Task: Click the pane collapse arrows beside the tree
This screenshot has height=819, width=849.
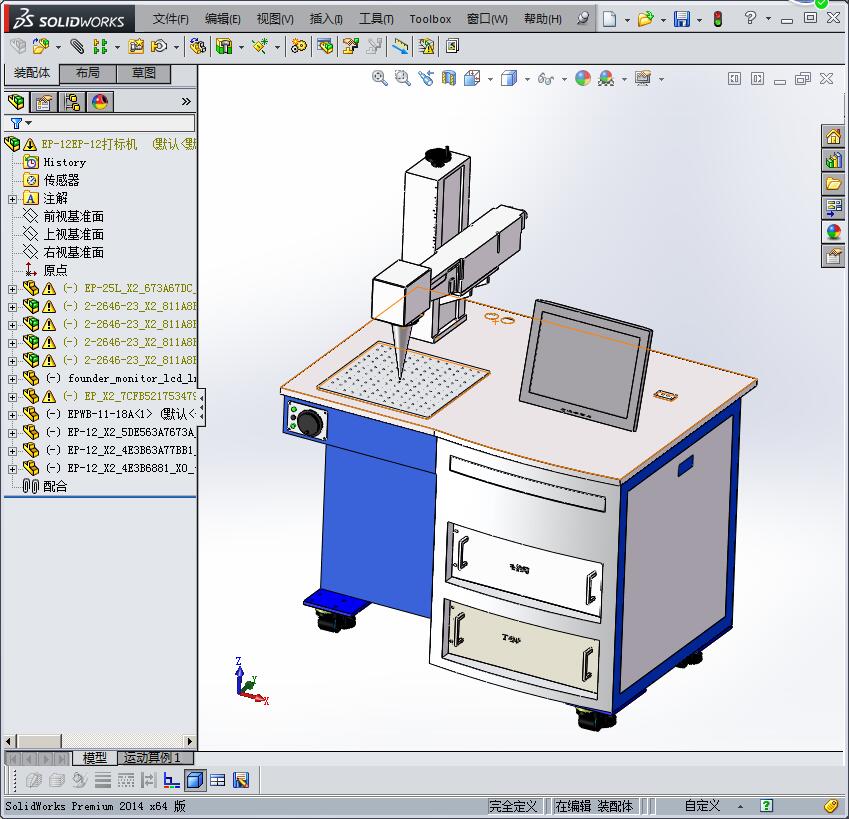Action: point(201,407)
